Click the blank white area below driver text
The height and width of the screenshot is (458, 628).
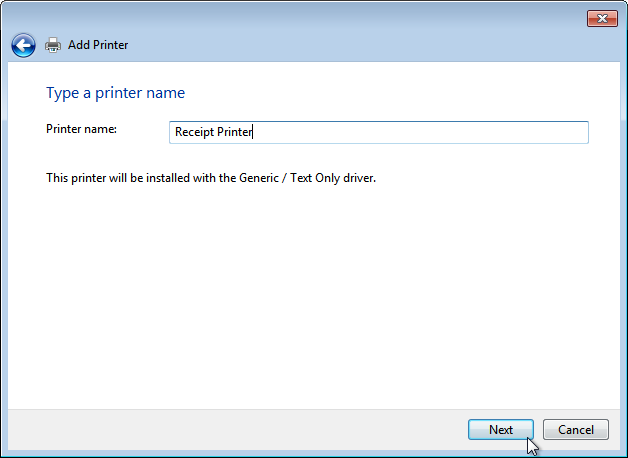pos(312,296)
